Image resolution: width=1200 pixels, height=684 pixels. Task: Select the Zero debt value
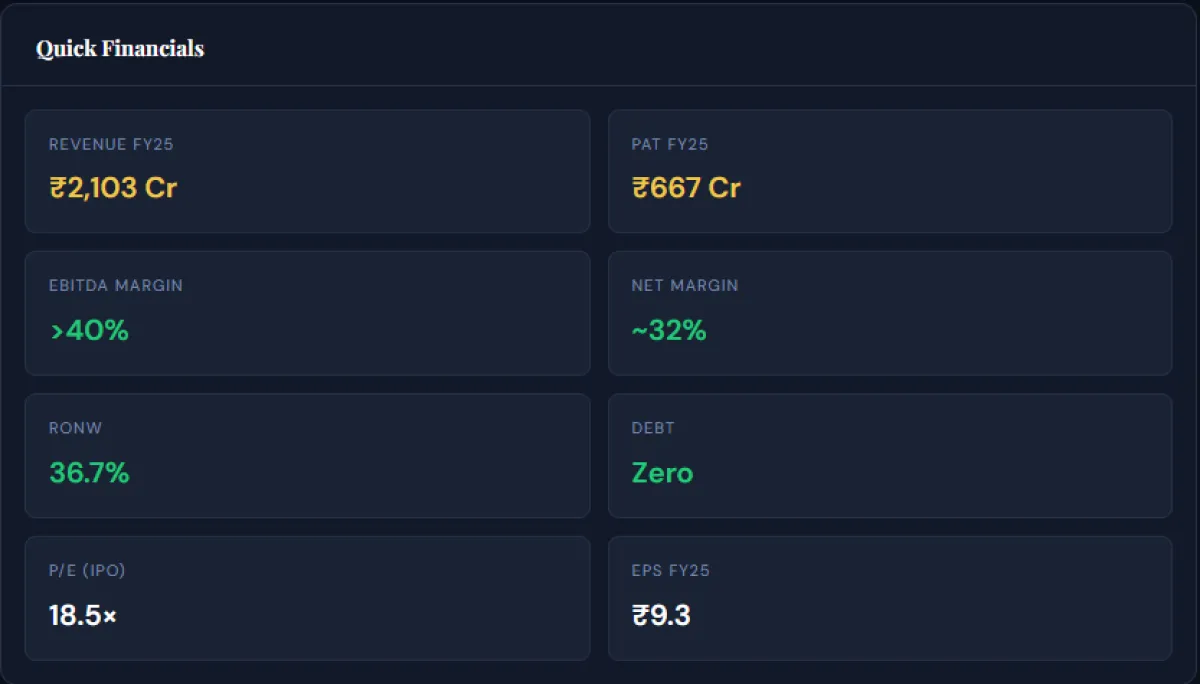tap(662, 473)
